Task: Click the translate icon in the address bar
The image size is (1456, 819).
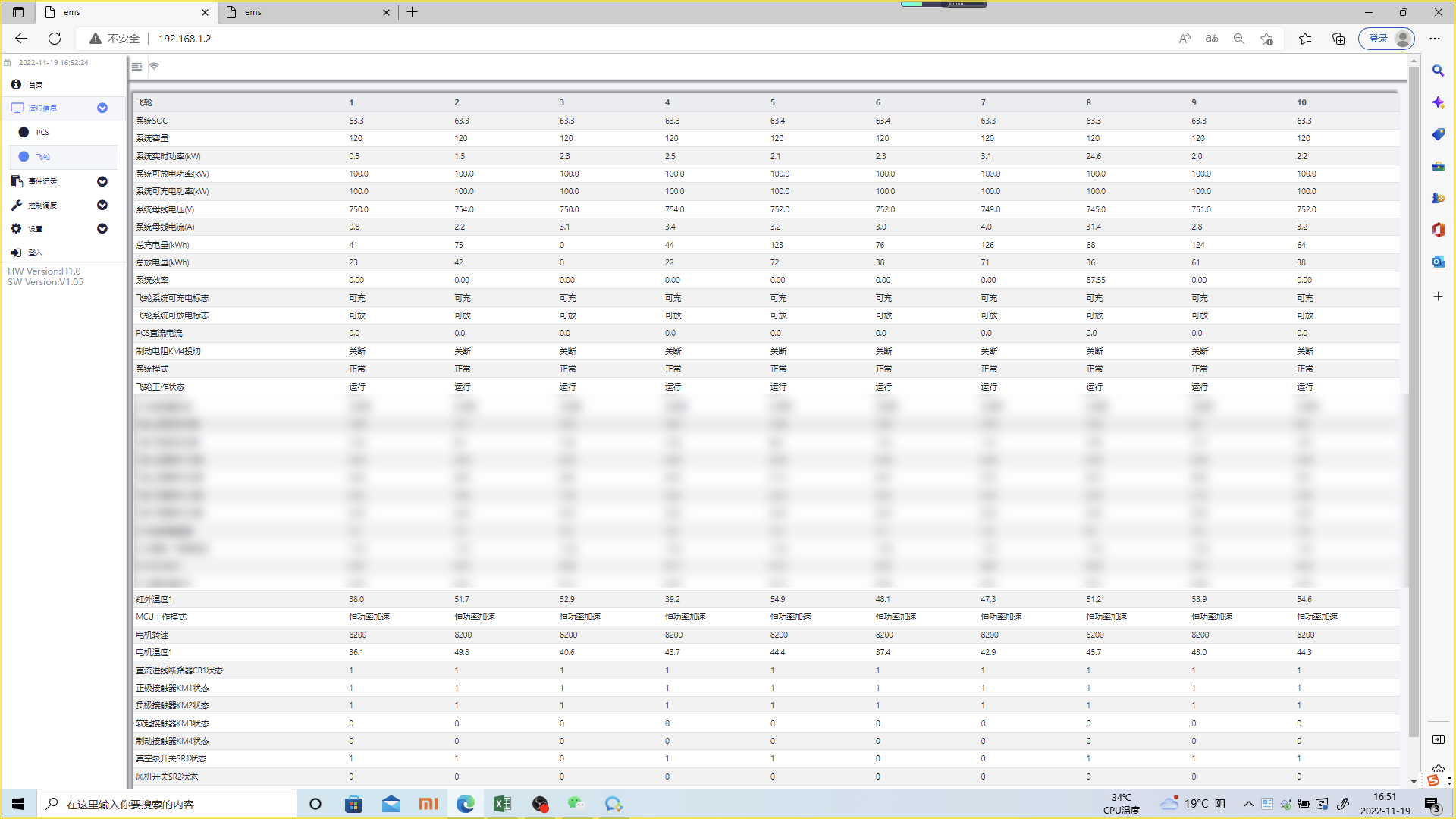Action: pyautogui.click(x=1212, y=39)
